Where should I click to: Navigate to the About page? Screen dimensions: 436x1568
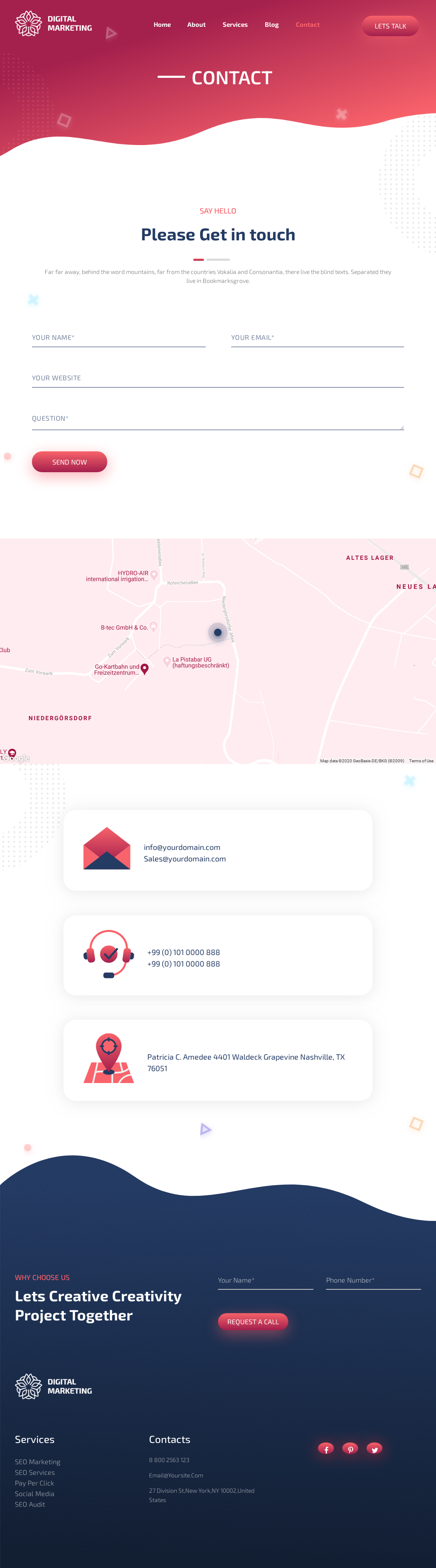tap(196, 25)
